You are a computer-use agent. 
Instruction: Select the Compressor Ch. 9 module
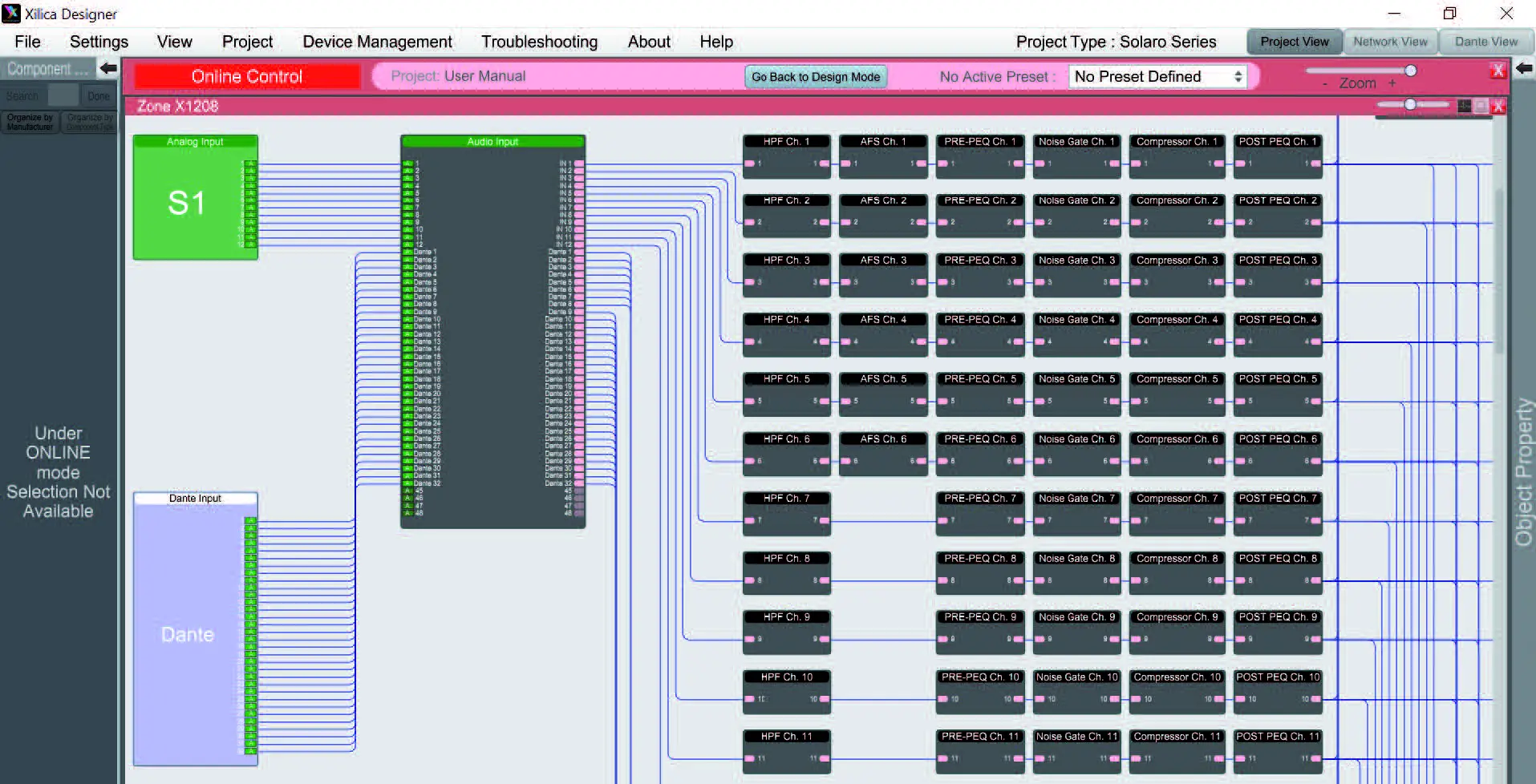click(x=1177, y=632)
